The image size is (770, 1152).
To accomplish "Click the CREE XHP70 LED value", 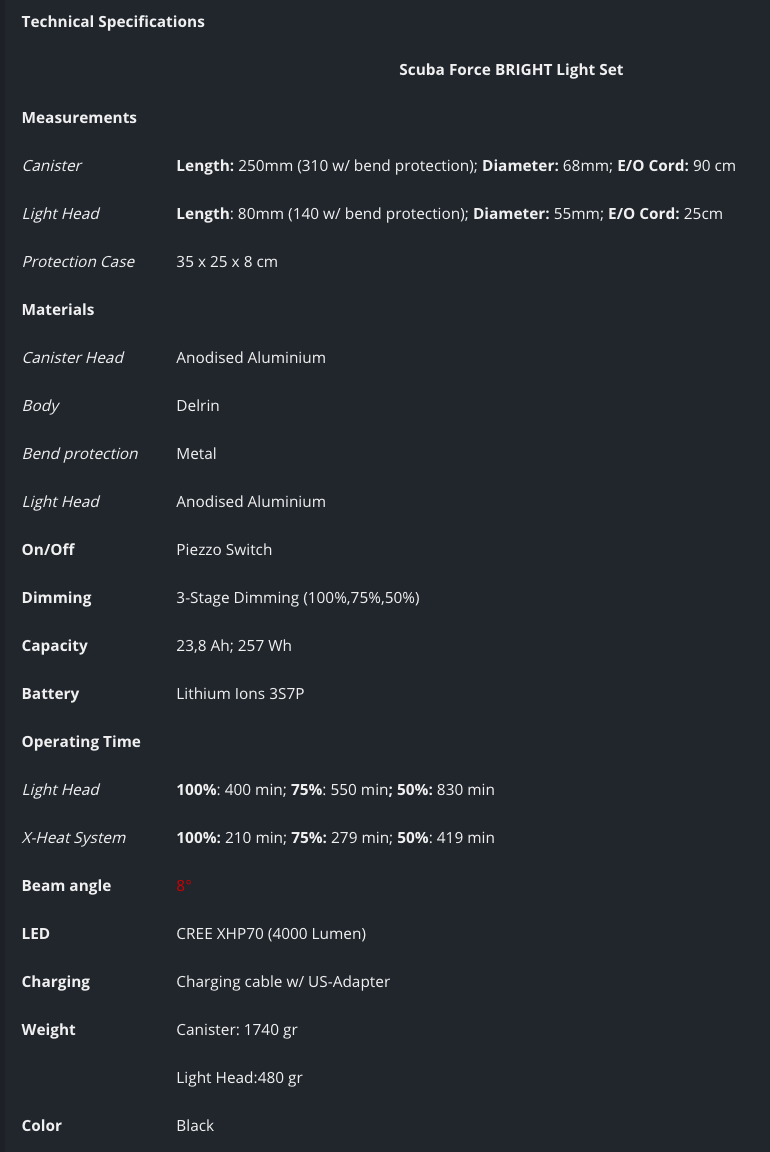I will (271, 934).
